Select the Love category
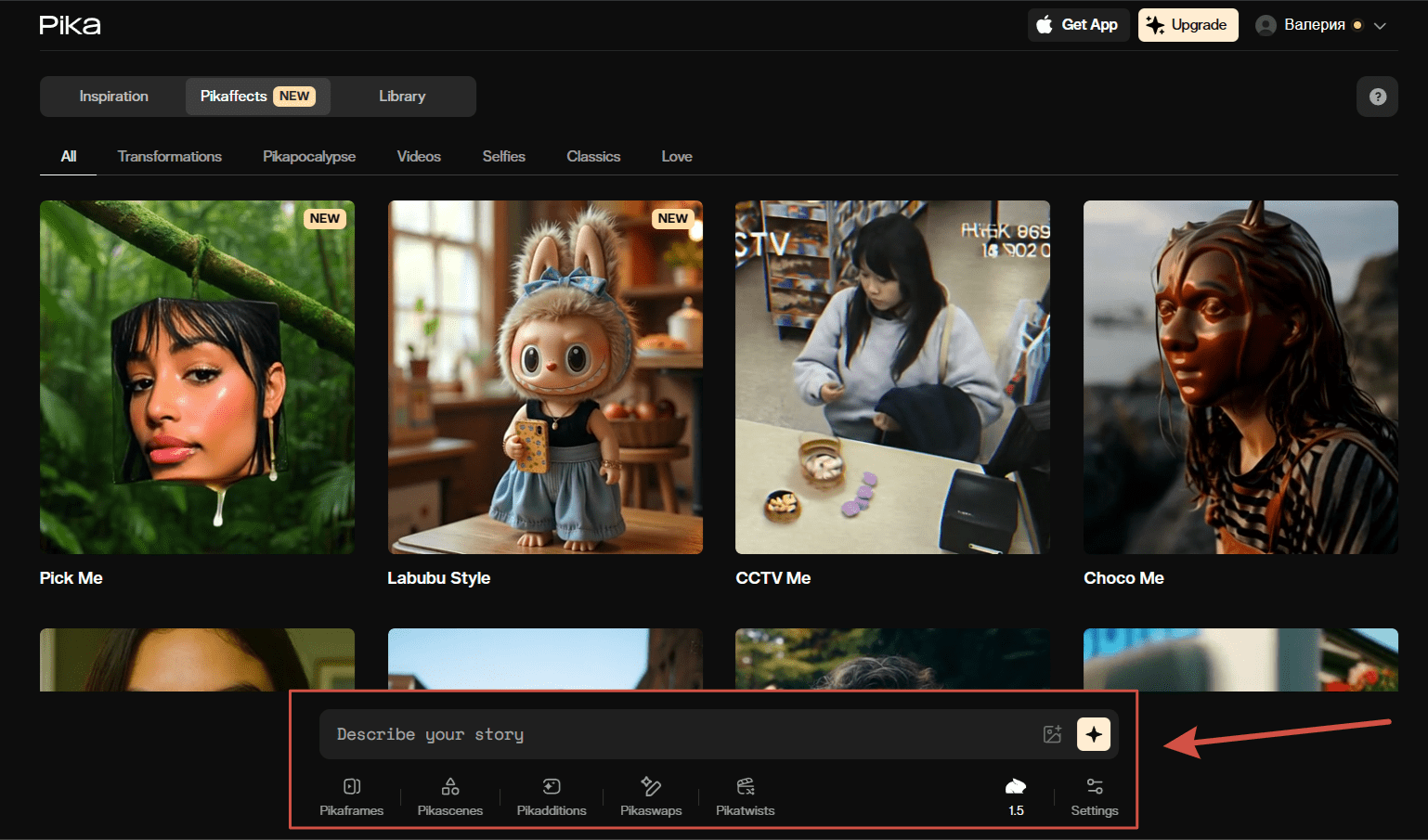 677,156
